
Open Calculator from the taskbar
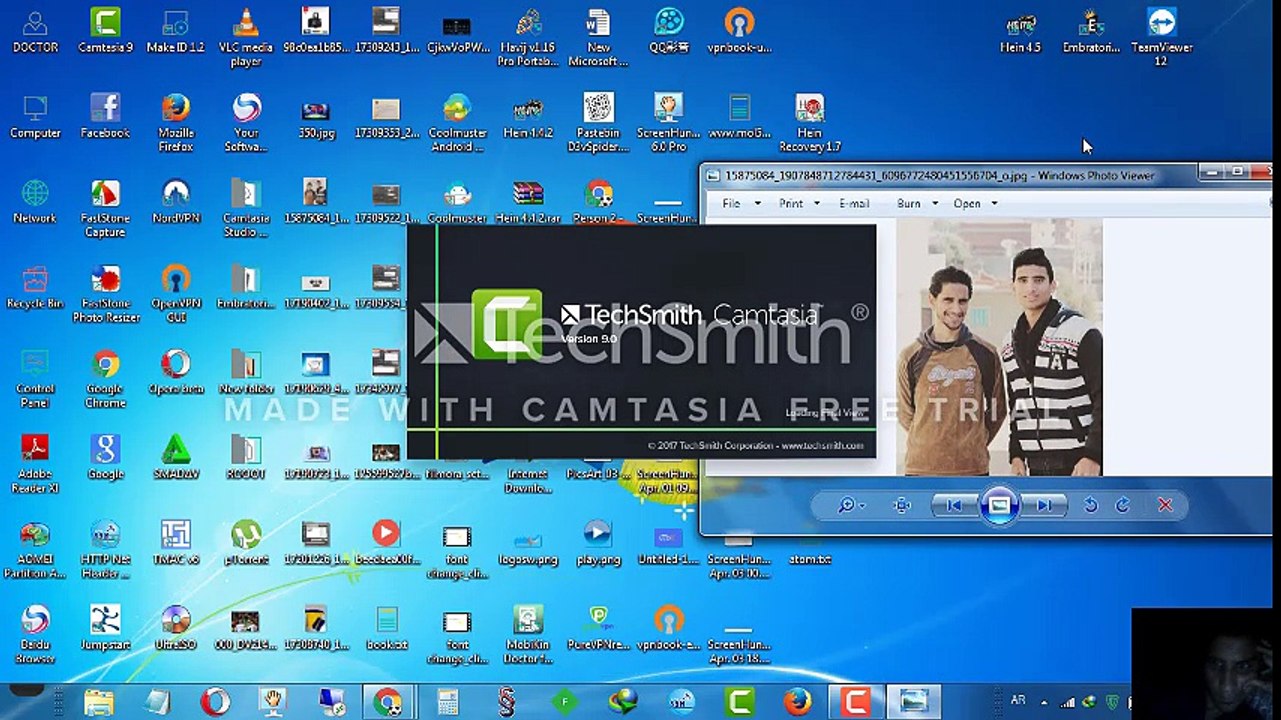pyautogui.click(x=447, y=702)
